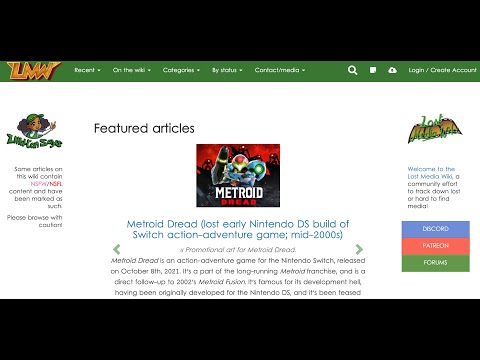Open the Metroid Dread article title link
This screenshot has height=360, width=480.
(238, 229)
